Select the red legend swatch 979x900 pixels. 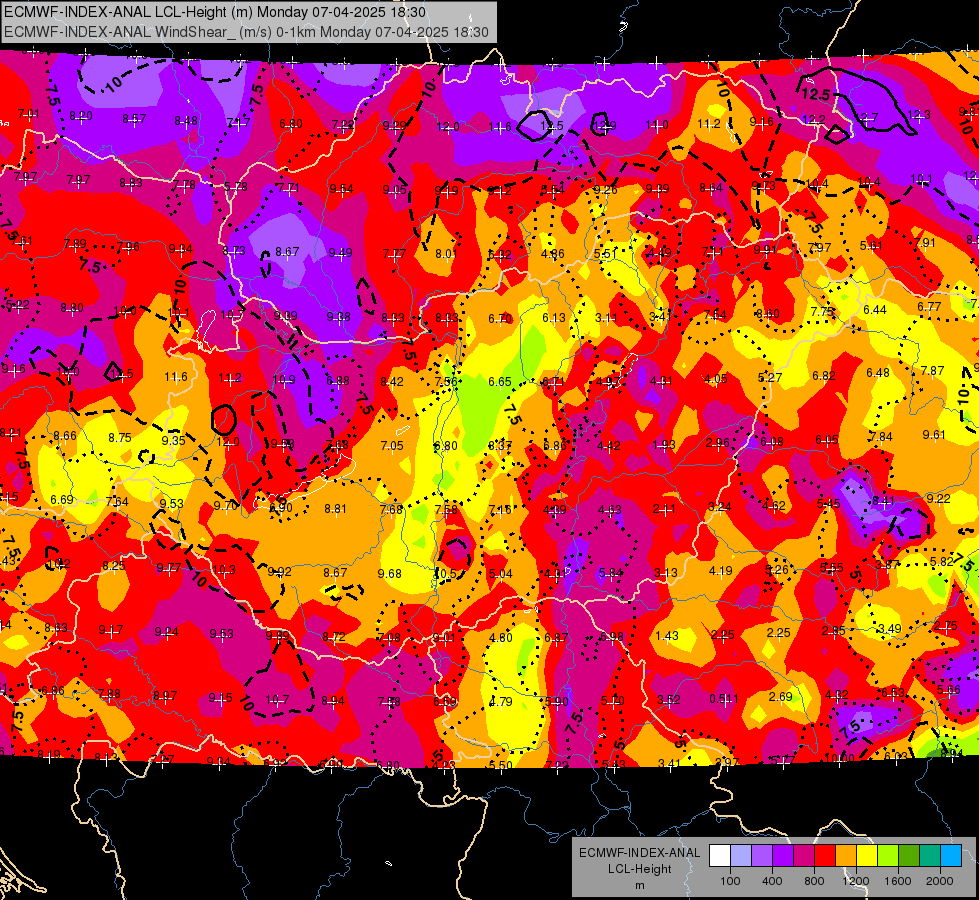coord(825,856)
